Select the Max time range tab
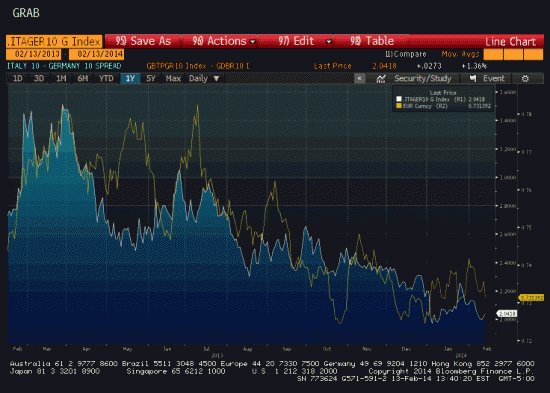Image resolution: width=550 pixels, height=393 pixels. pos(173,78)
